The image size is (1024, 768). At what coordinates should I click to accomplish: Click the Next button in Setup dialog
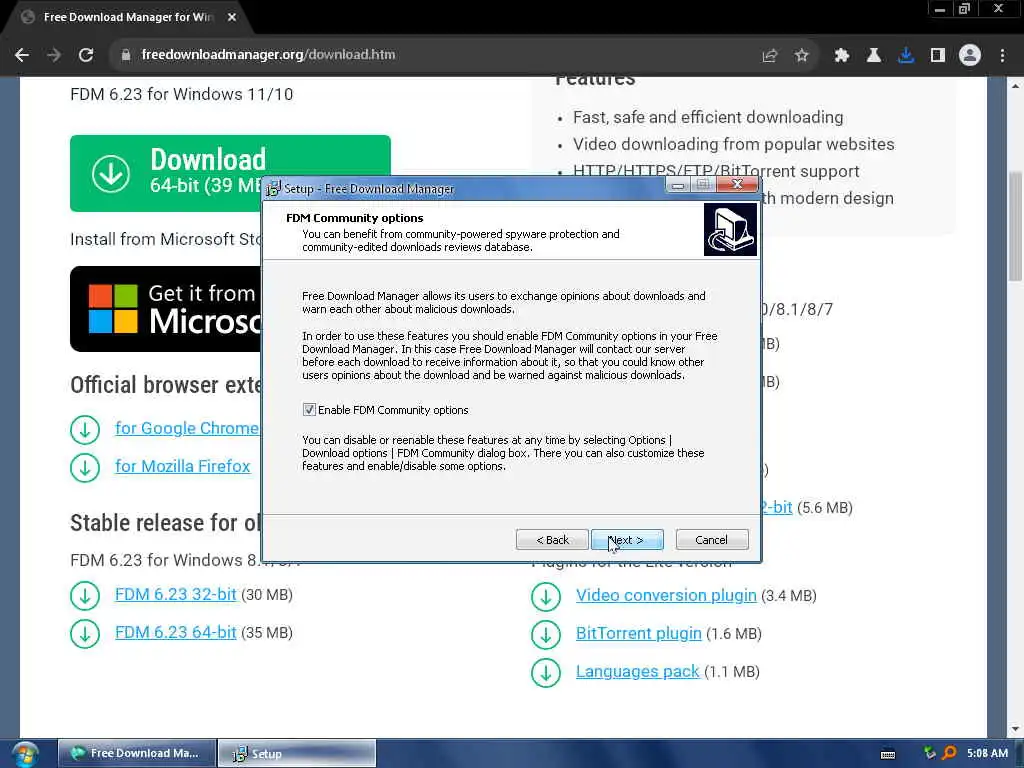pos(627,539)
